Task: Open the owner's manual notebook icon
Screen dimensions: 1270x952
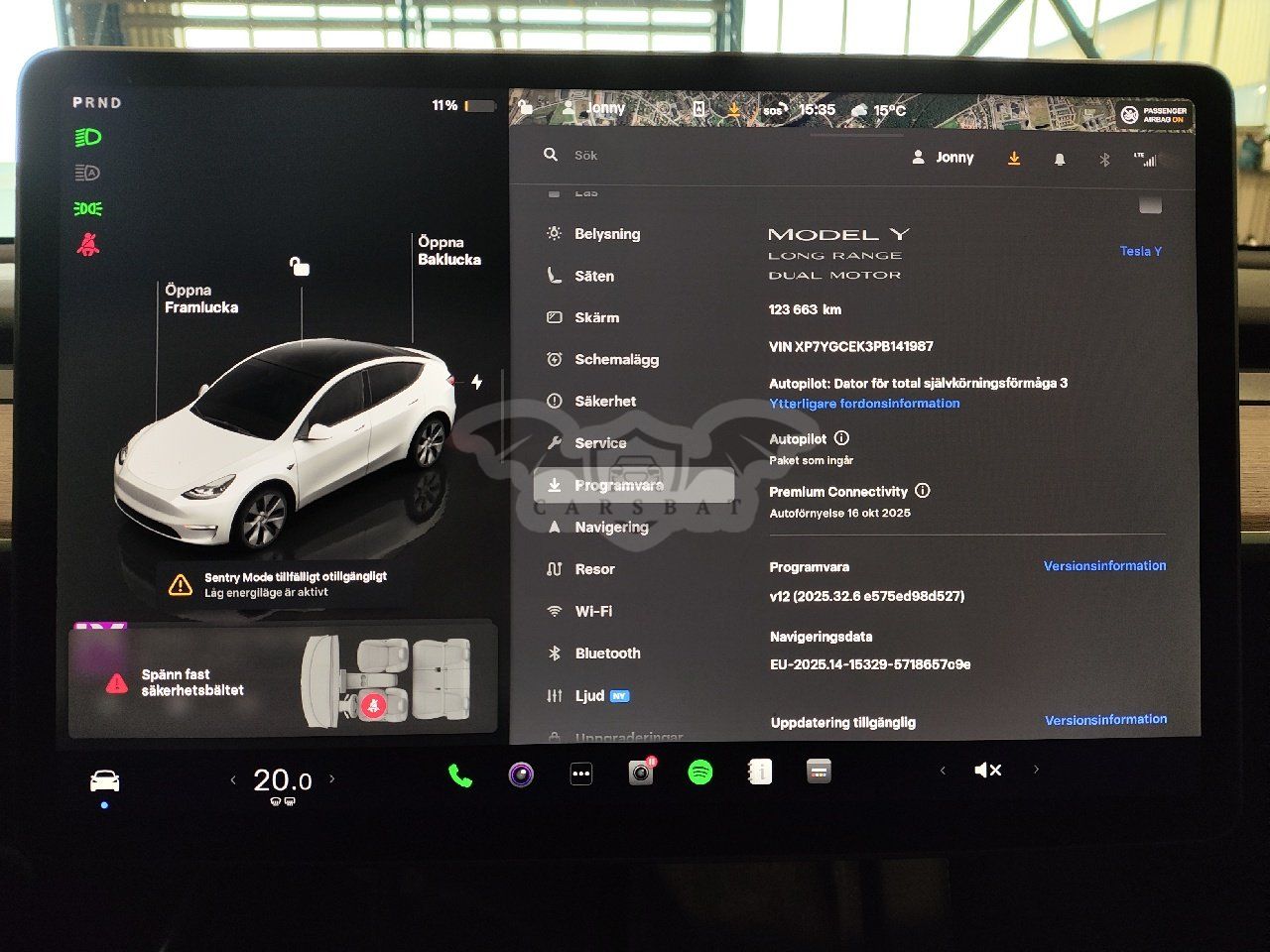Action: click(759, 772)
